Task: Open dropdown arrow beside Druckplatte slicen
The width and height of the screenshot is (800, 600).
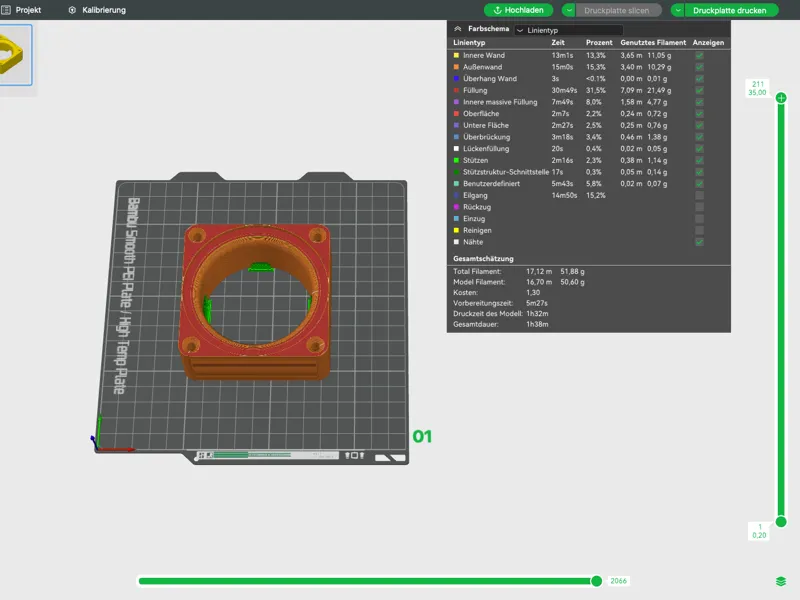Action: [x=569, y=10]
